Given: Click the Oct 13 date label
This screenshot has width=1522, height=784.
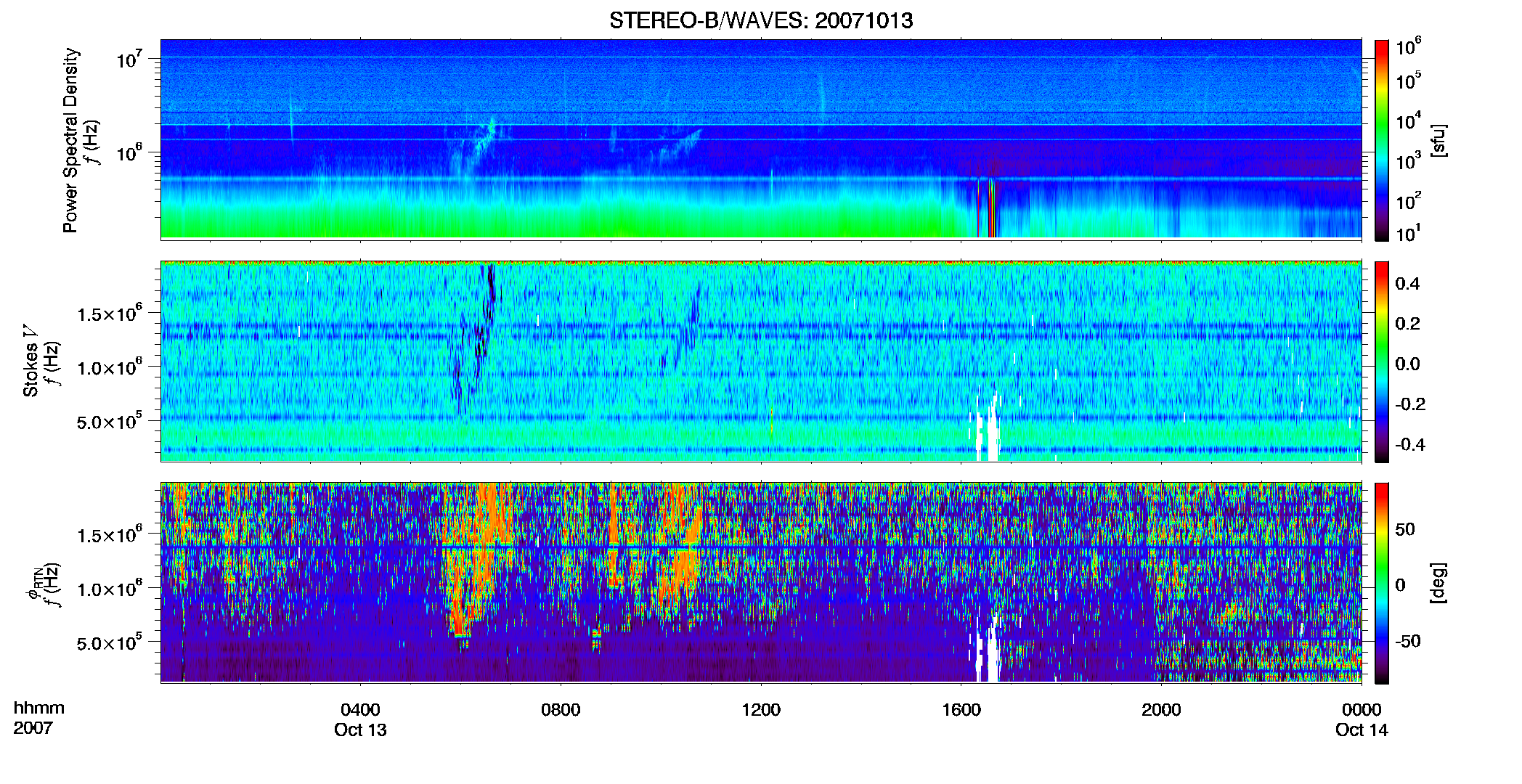Looking at the screenshot, I should tap(360, 730).
